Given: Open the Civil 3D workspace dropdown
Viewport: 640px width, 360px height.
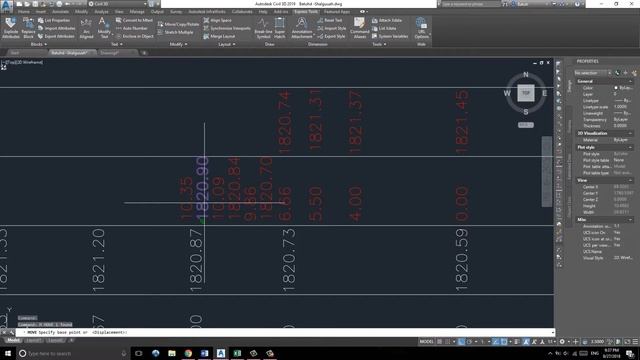Looking at the screenshot, I should coord(118,4).
